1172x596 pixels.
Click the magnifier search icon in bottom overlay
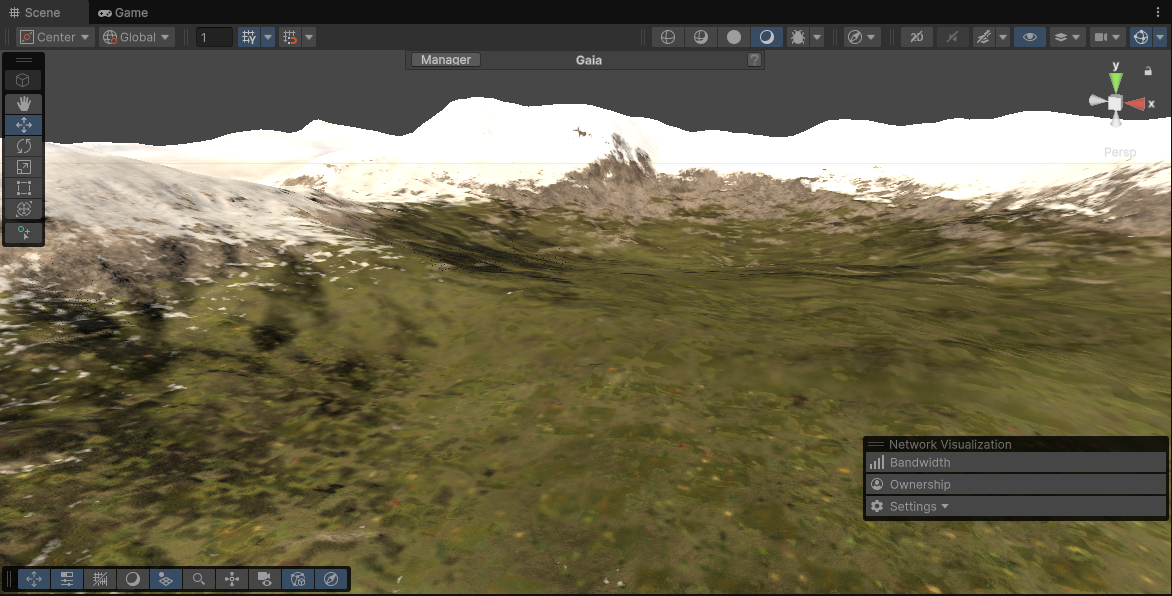point(199,579)
